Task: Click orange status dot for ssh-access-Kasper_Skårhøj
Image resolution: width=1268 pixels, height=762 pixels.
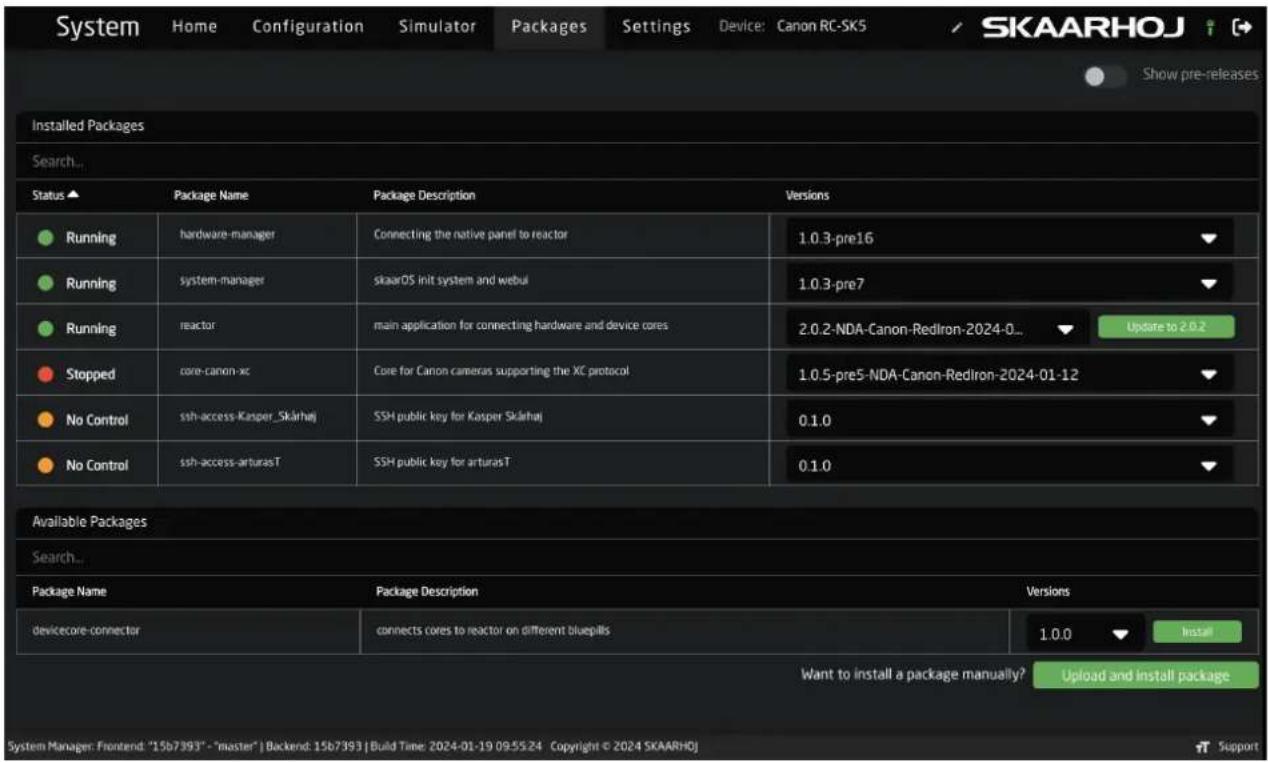Action: click(45, 420)
